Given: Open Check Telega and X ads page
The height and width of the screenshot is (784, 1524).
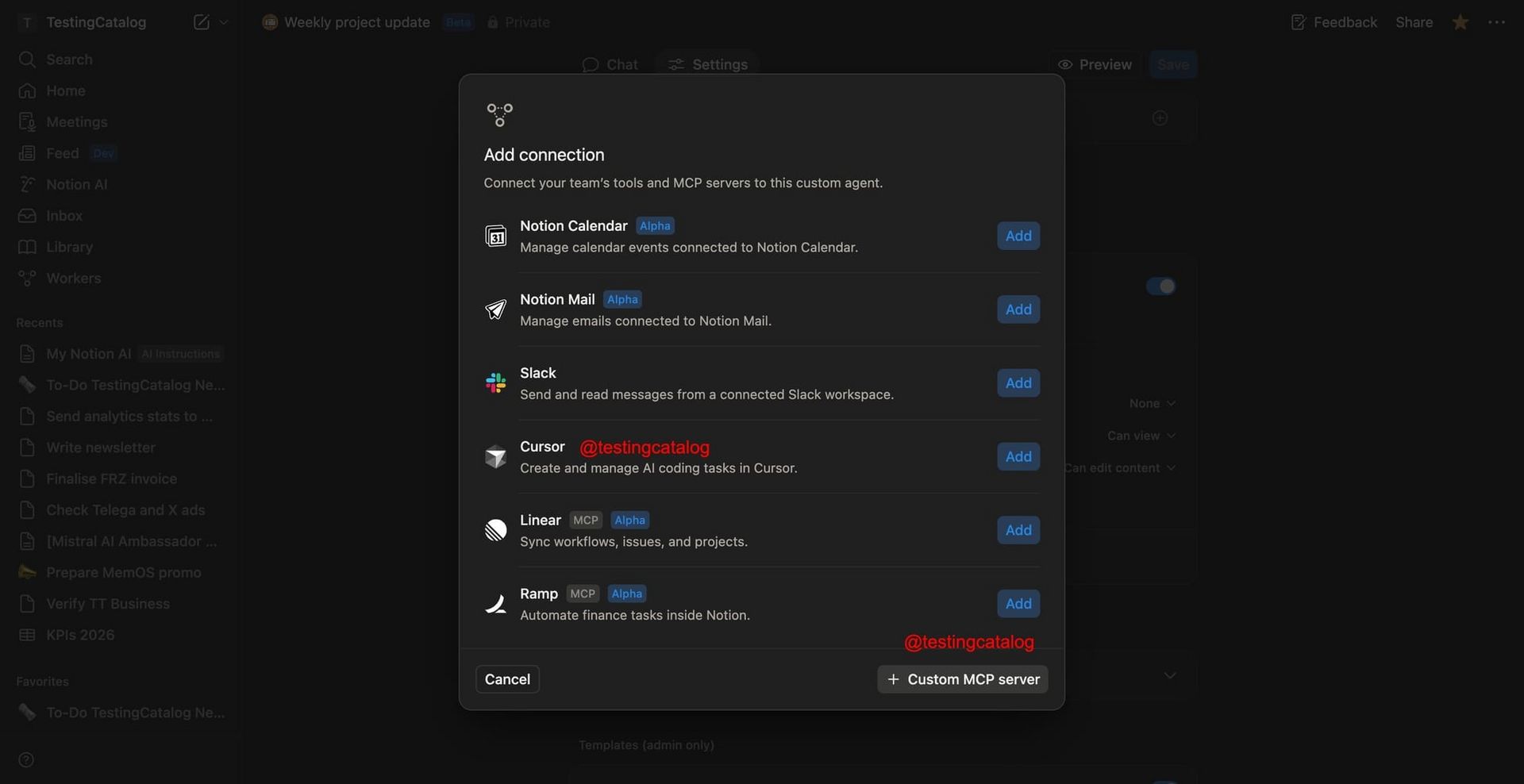Looking at the screenshot, I should 119,510.
